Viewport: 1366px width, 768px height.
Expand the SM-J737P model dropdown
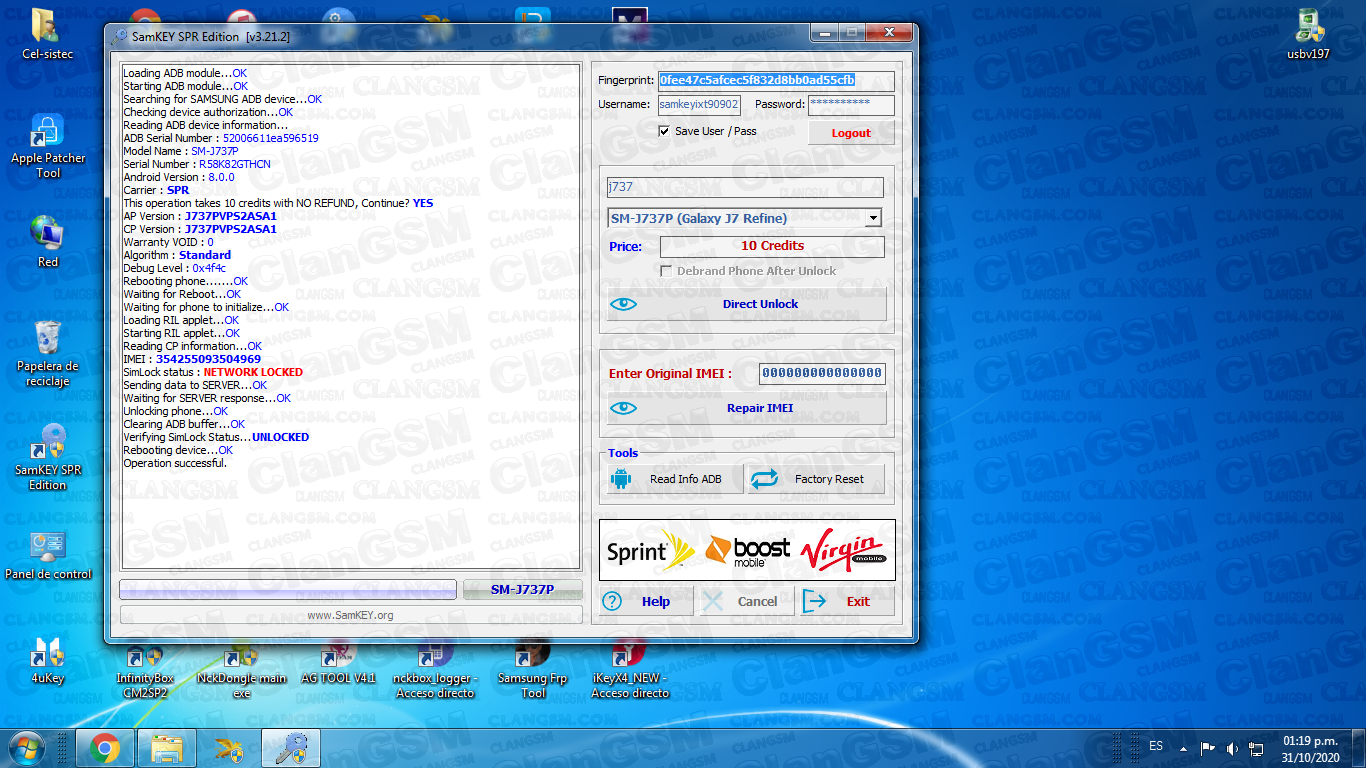click(873, 218)
